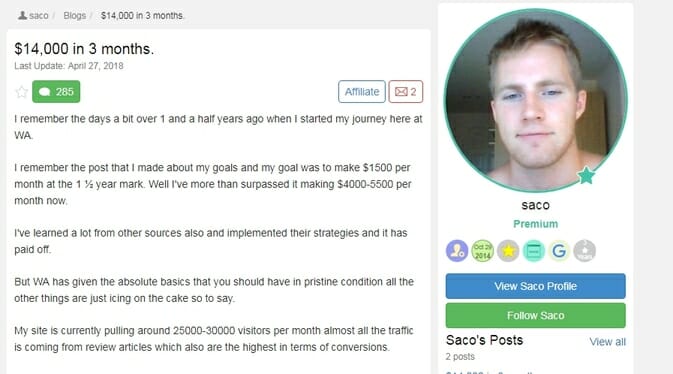Click the Follow Saco button

[536, 316]
